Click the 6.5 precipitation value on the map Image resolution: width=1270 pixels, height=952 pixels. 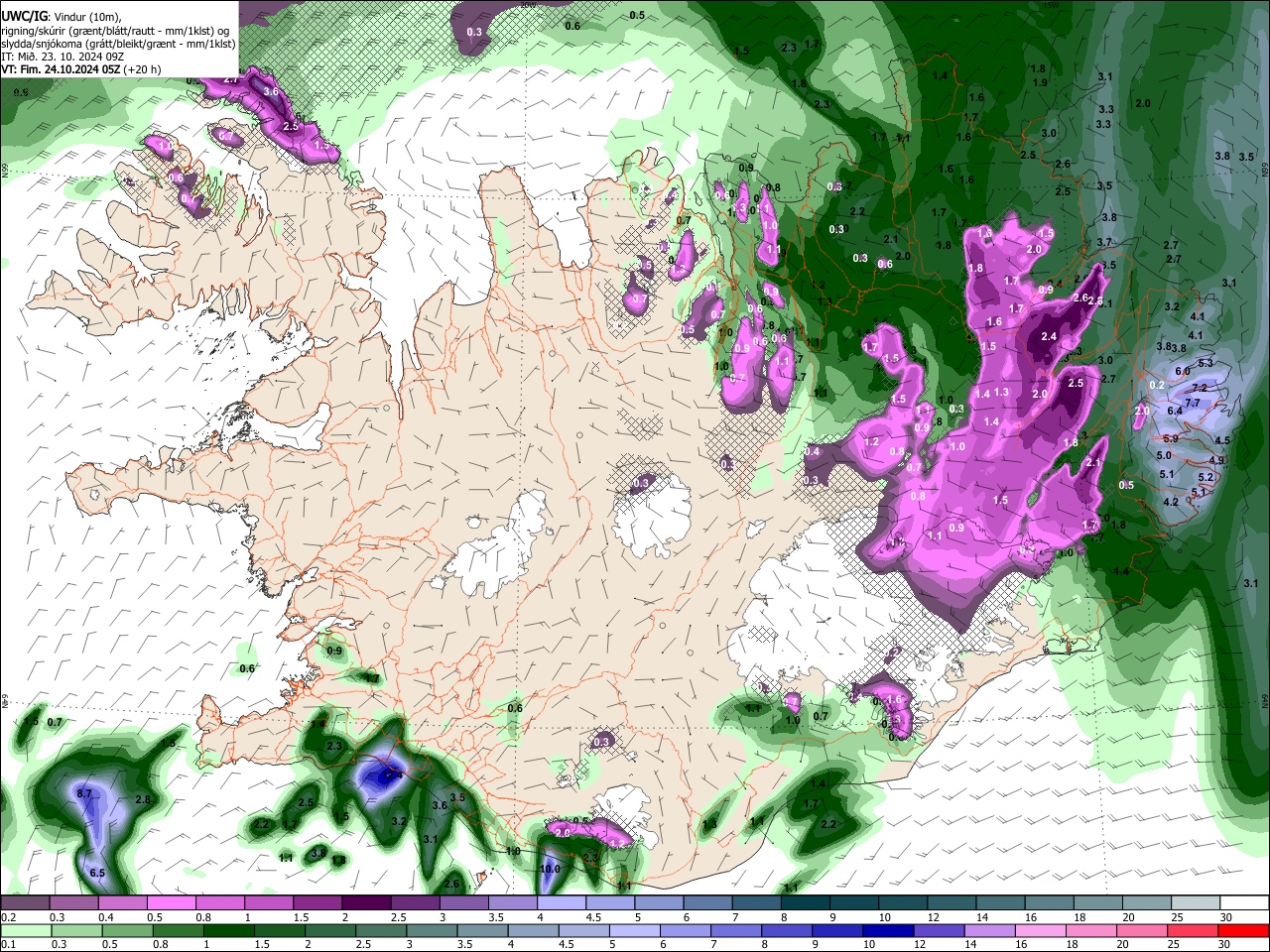[x=97, y=873]
